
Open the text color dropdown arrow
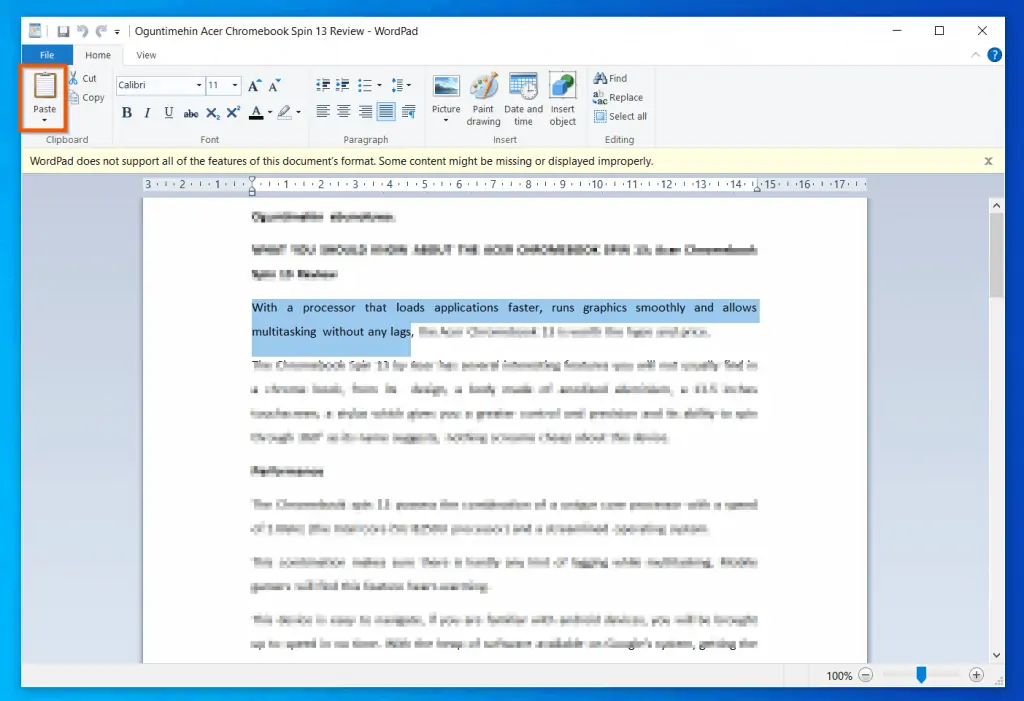point(270,112)
